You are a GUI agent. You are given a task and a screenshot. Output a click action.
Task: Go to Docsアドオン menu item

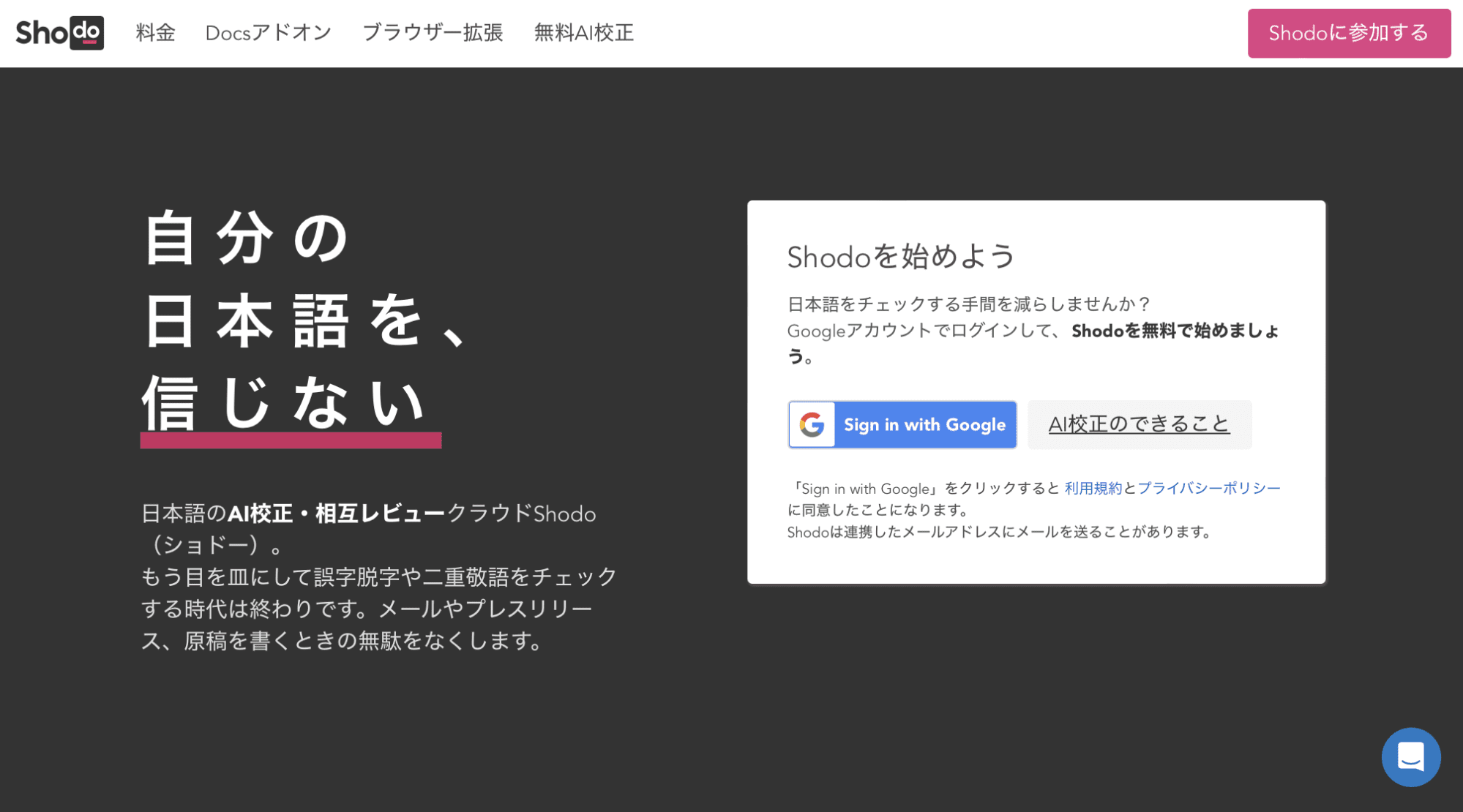click(x=269, y=33)
